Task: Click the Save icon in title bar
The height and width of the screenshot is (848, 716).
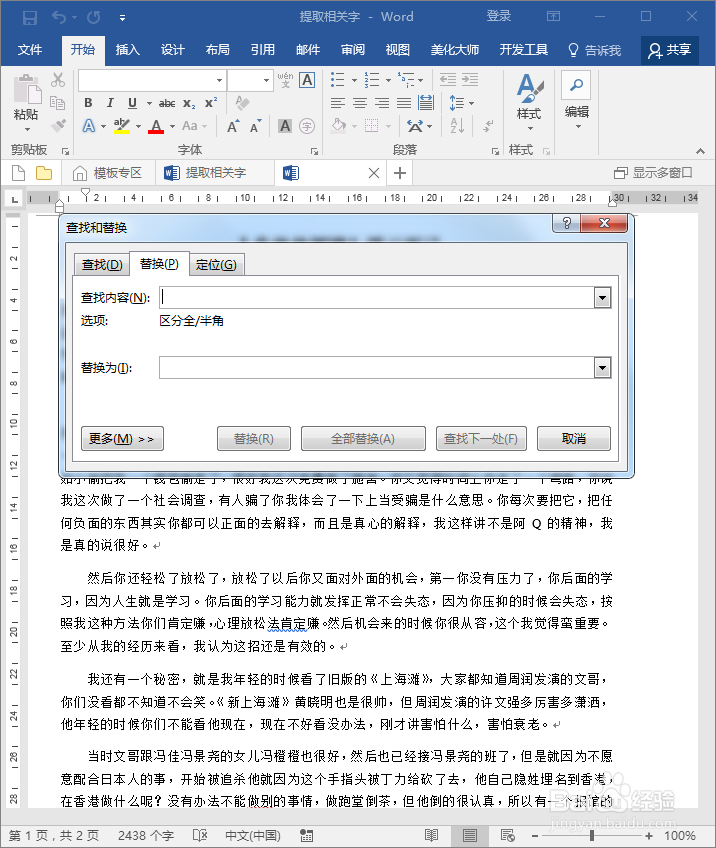Action: point(30,18)
